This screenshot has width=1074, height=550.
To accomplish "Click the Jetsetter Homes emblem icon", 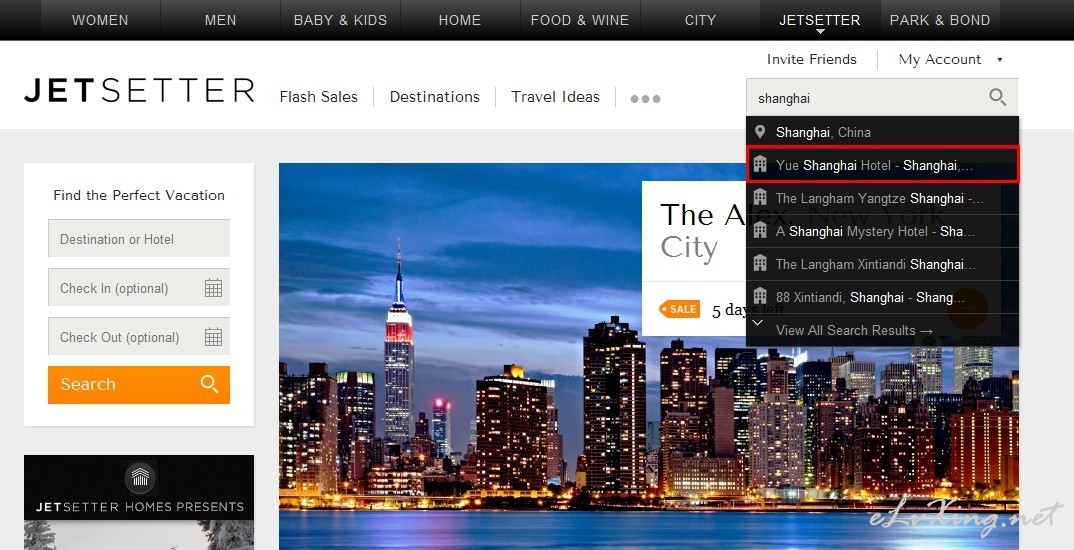I will coord(140,477).
